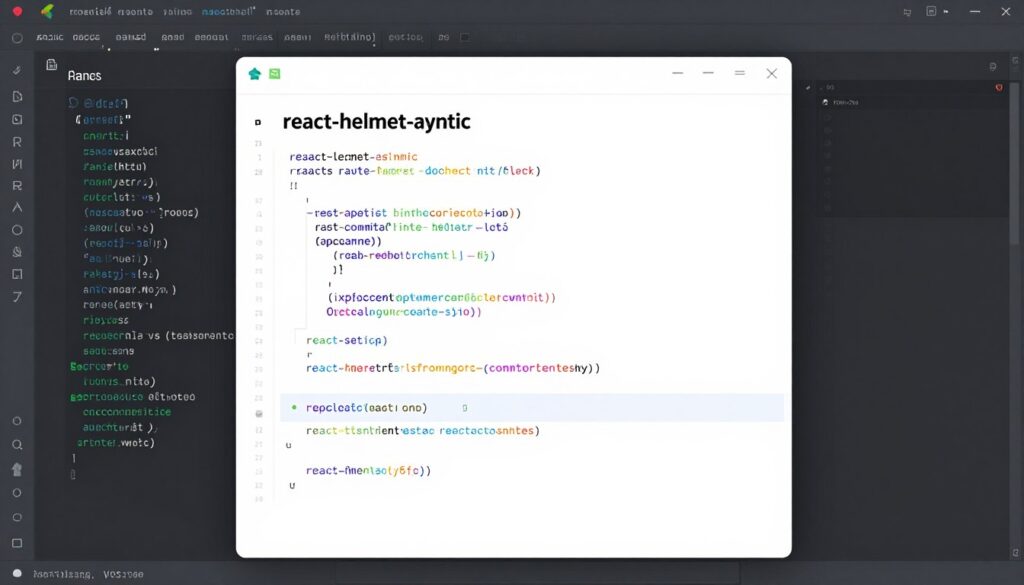This screenshot has width=1024, height=585.
Task: Click the "Ranes" panel heading
Action: (x=84, y=76)
